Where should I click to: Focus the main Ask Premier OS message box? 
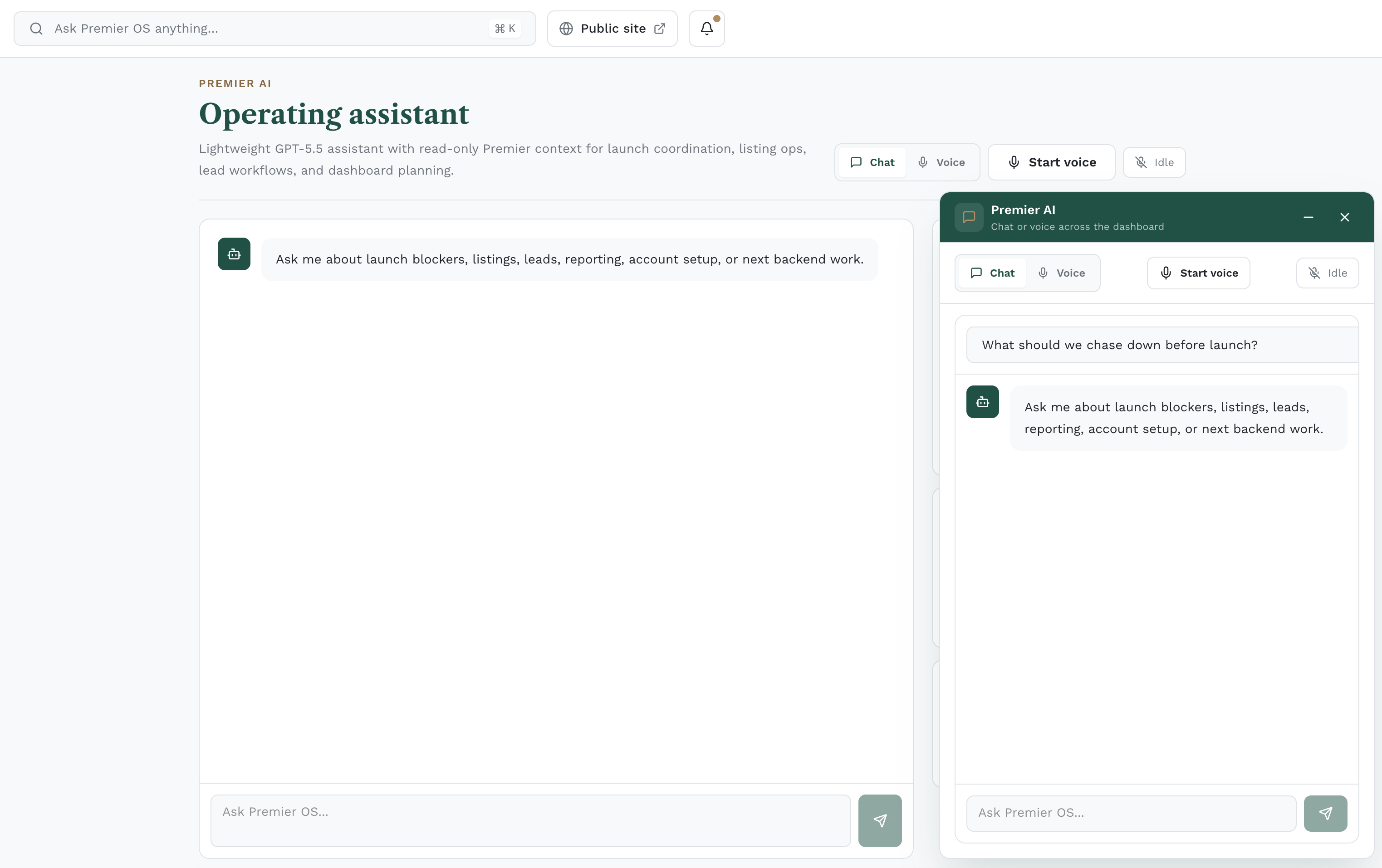(530, 820)
